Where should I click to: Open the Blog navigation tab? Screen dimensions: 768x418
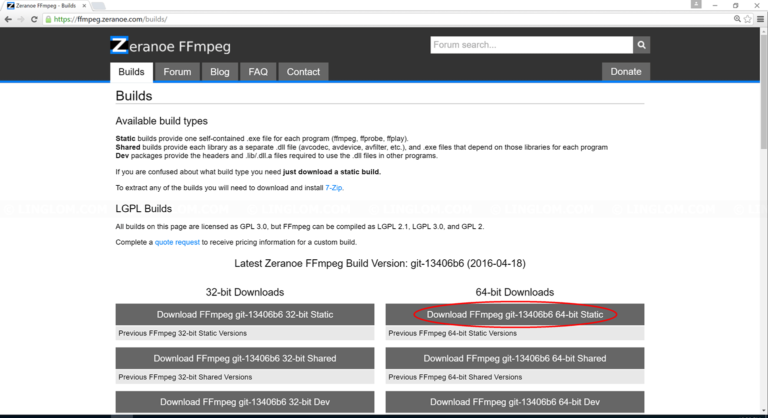(x=219, y=72)
